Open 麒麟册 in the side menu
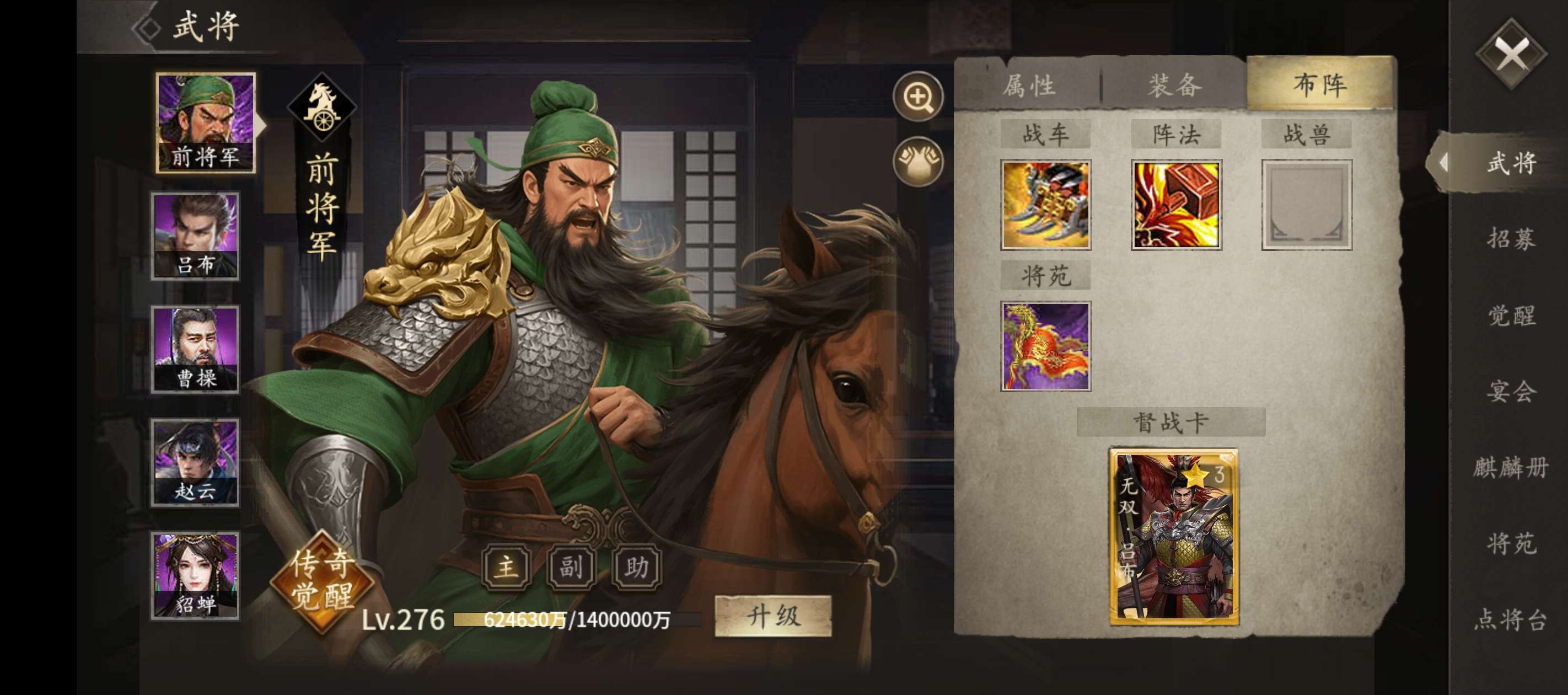Viewport: 1568px width, 695px height. click(1511, 467)
